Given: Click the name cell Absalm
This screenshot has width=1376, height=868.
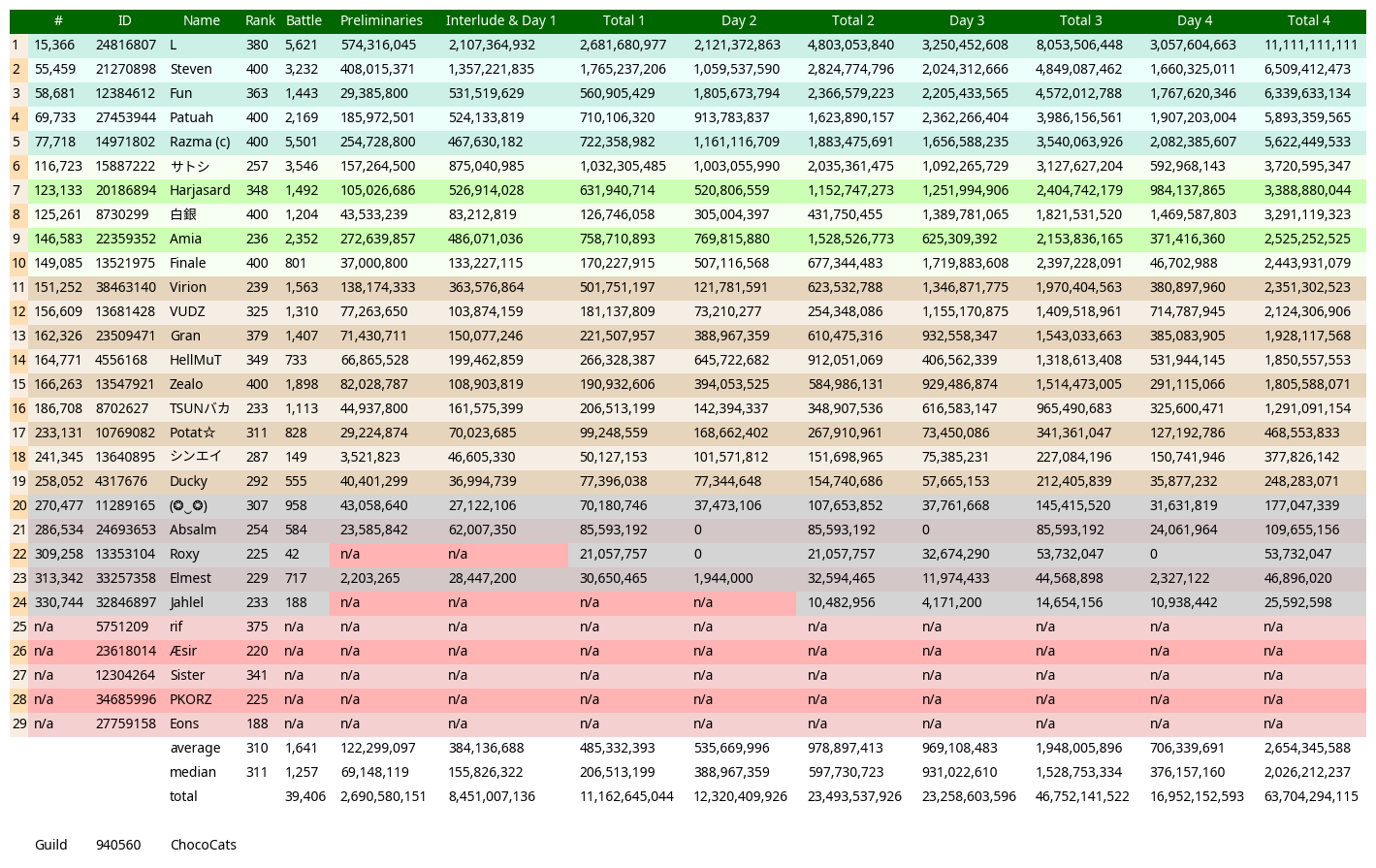Looking at the screenshot, I should 193,530.
